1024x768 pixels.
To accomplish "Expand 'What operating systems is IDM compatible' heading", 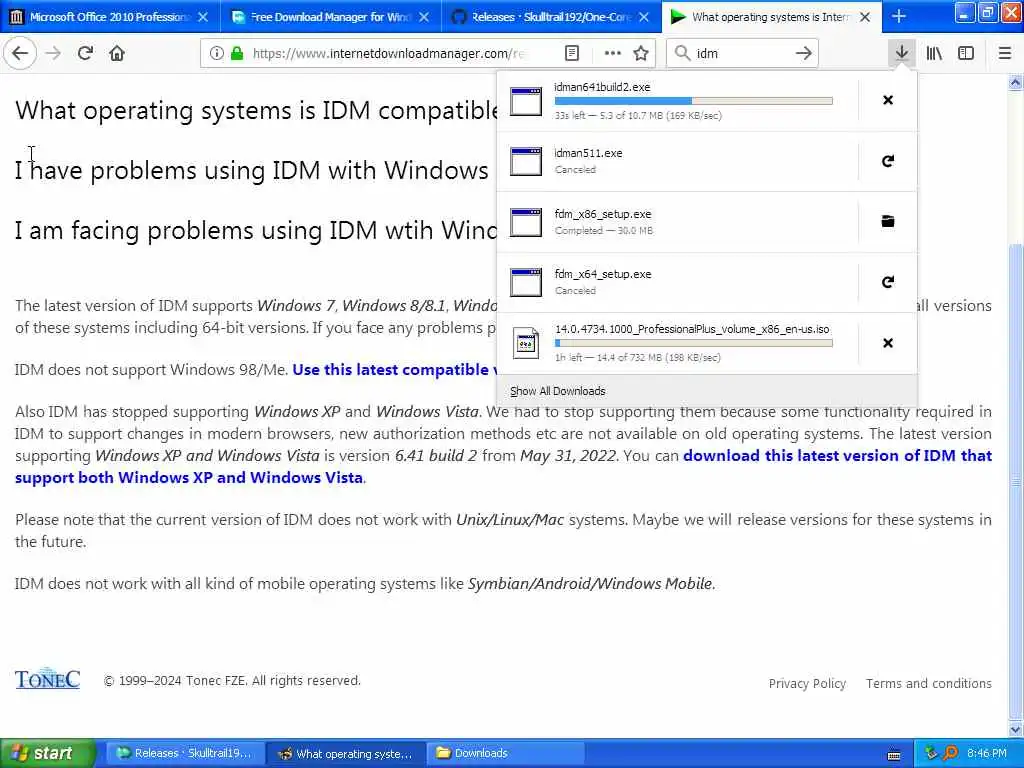I will coord(256,110).
